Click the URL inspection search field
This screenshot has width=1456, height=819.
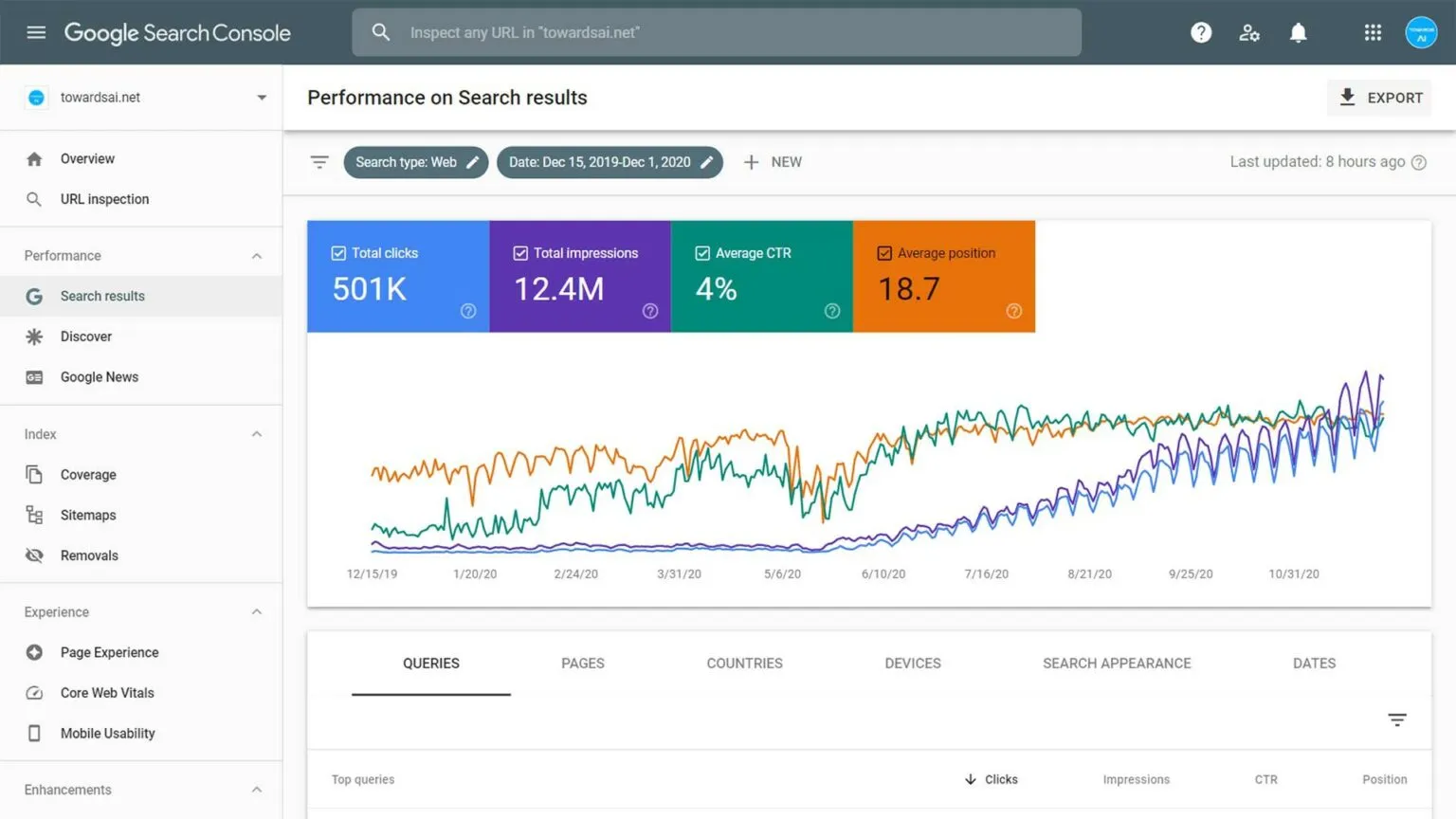(716, 32)
